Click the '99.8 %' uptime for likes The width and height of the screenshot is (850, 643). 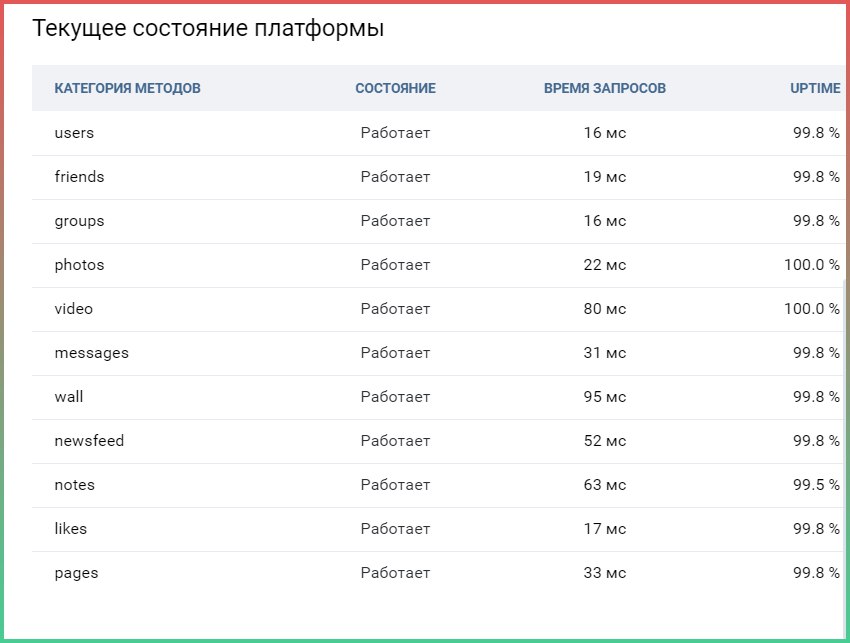(816, 528)
